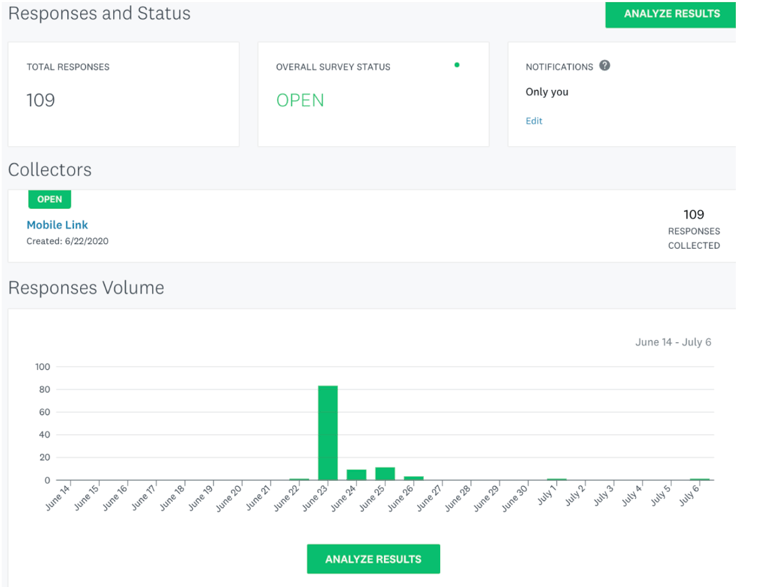Click the 'Responses and Status' heading
Viewport: 768px width, 587px height.
[99, 13]
